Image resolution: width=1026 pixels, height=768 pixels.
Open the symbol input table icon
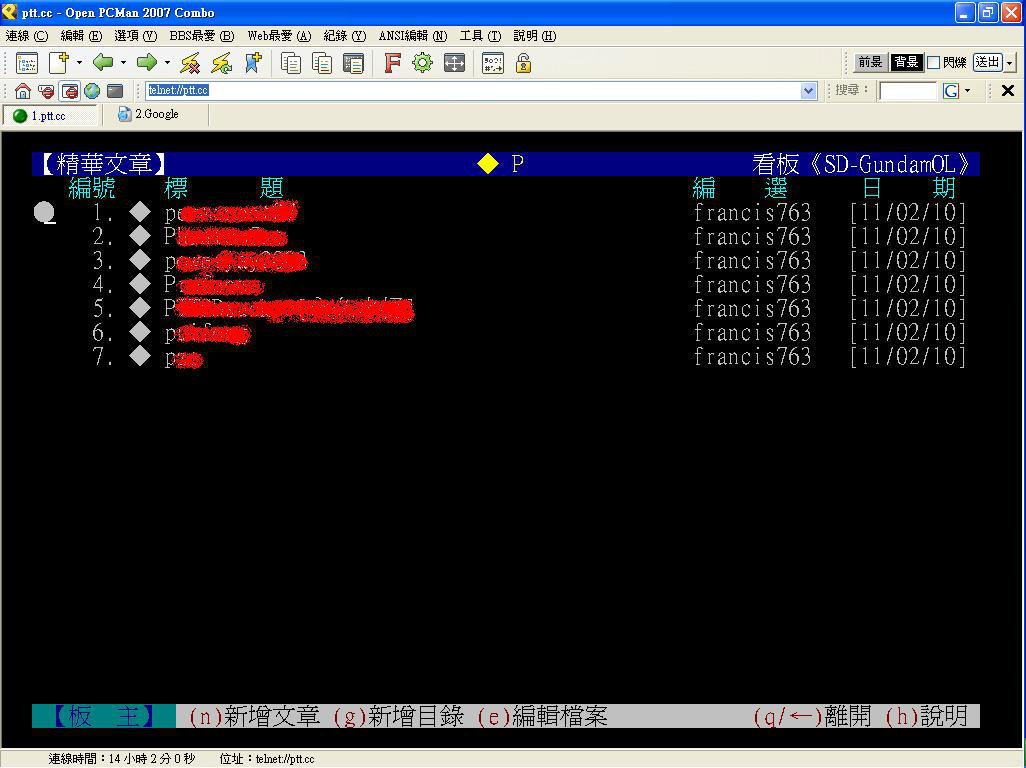tap(493, 63)
